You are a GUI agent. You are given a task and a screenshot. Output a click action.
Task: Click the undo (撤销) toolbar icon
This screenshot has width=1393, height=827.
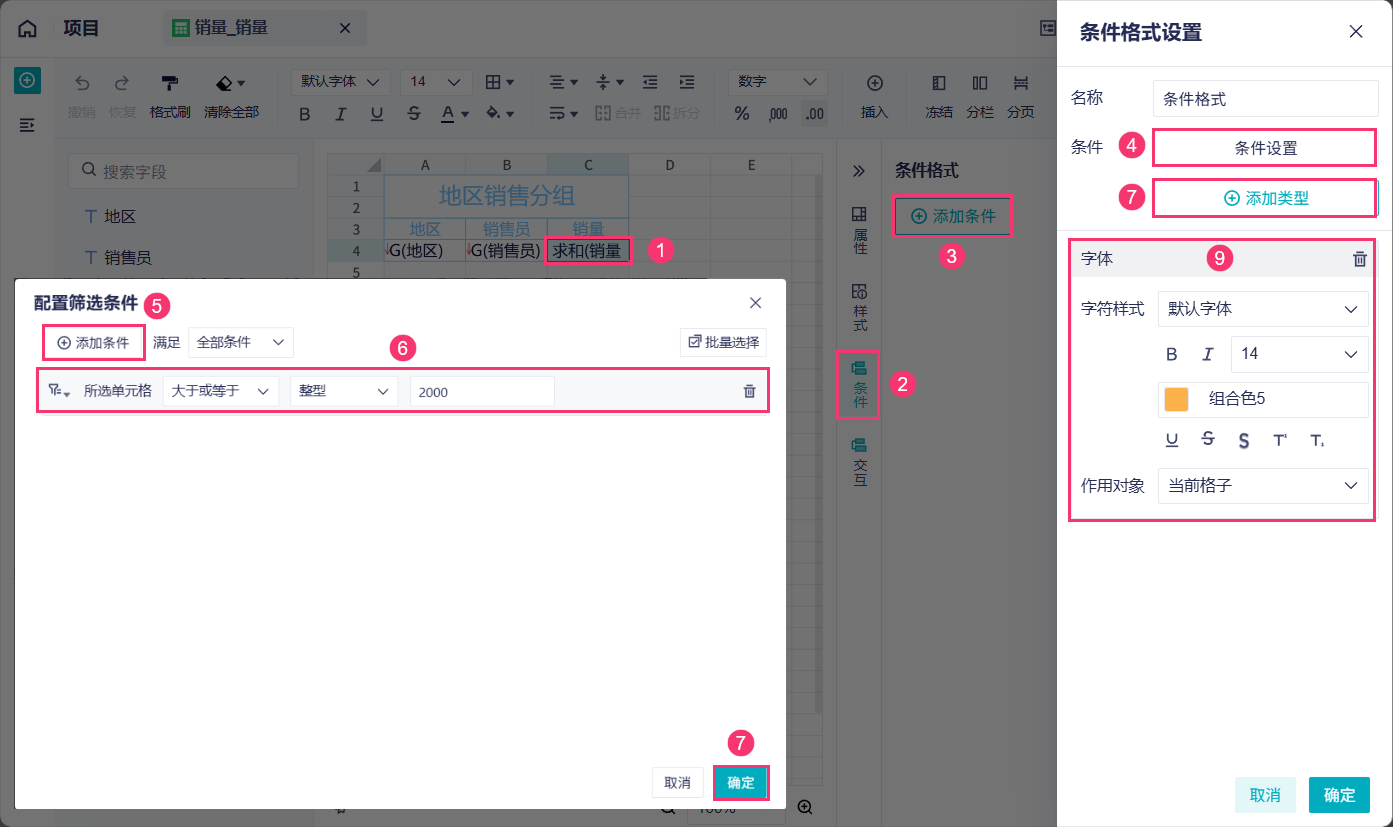point(82,83)
